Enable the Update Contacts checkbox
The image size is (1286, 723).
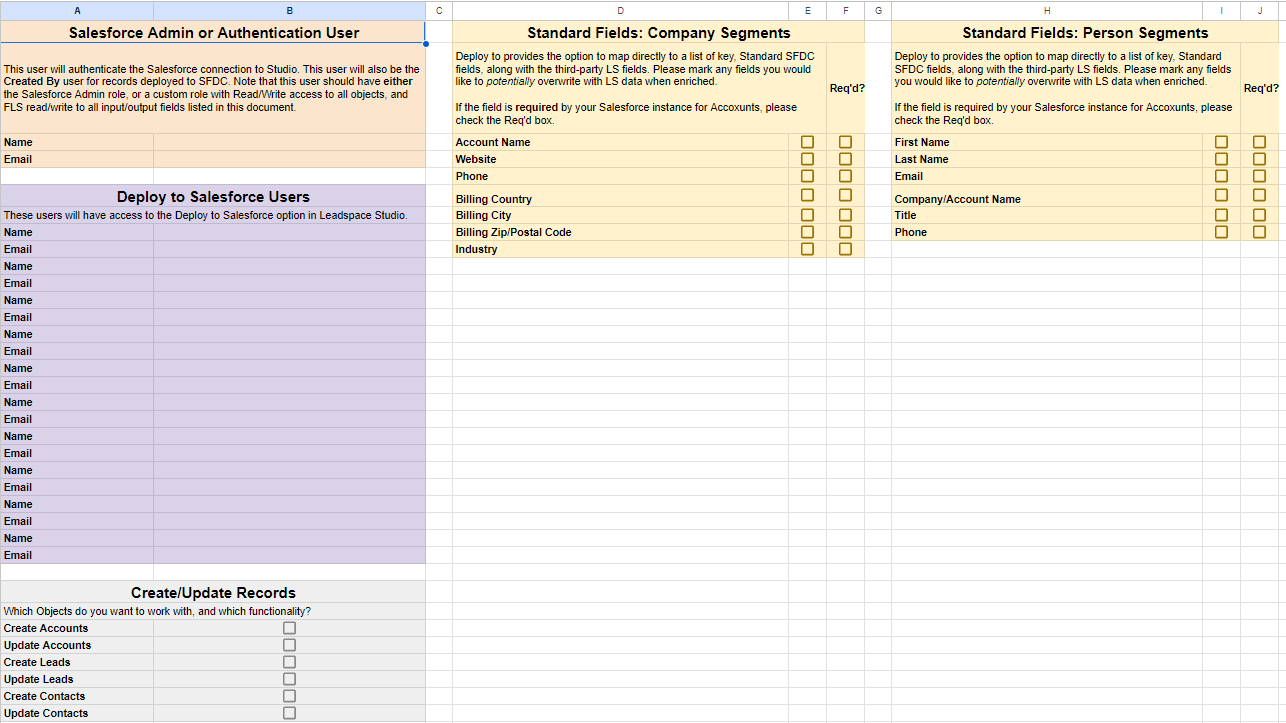click(x=289, y=713)
